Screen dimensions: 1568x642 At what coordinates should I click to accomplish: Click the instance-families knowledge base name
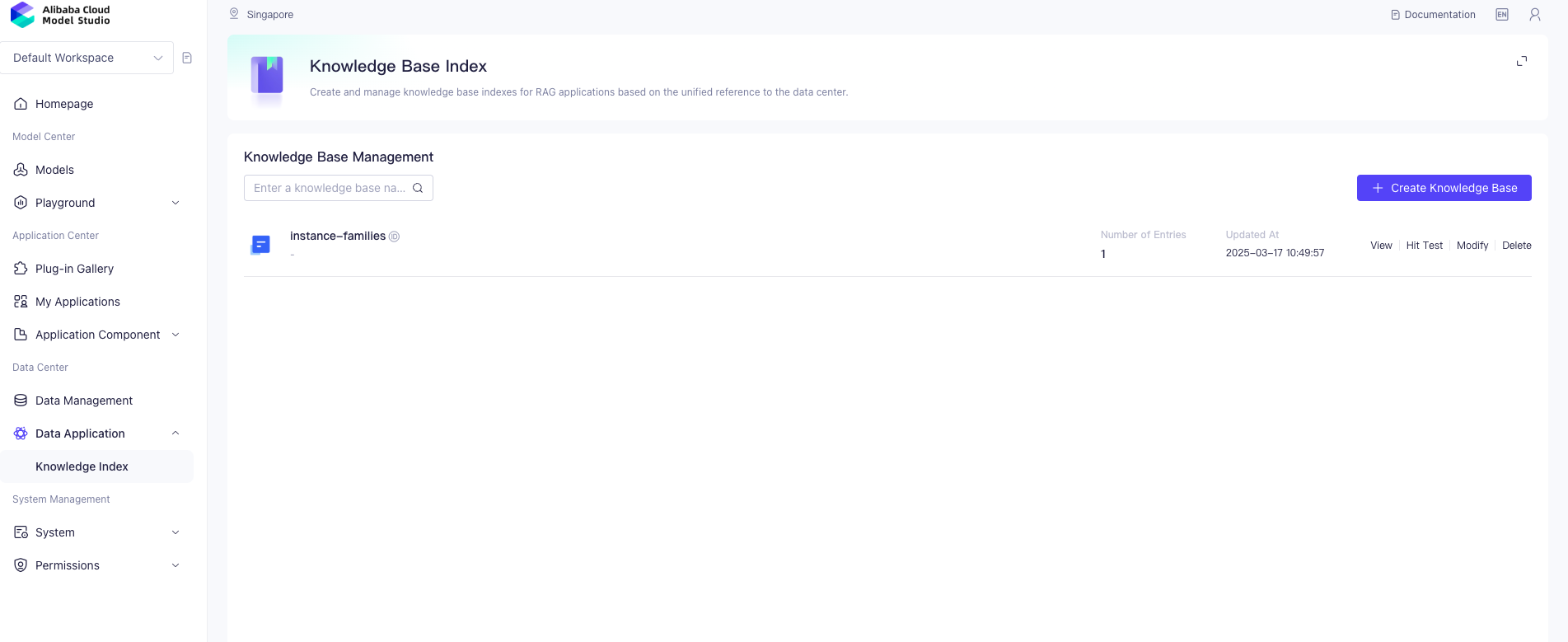[x=338, y=236]
